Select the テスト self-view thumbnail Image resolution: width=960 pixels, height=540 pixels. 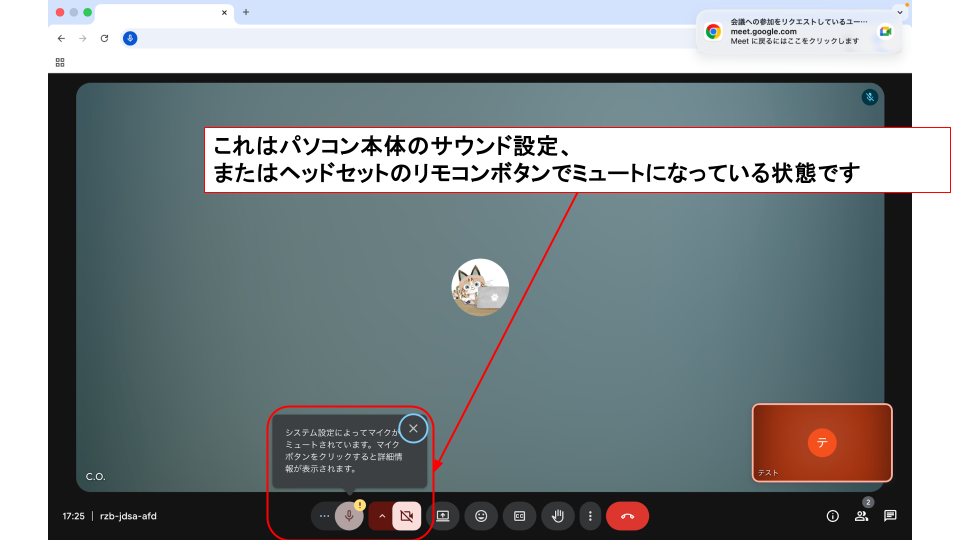click(x=821, y=442)
